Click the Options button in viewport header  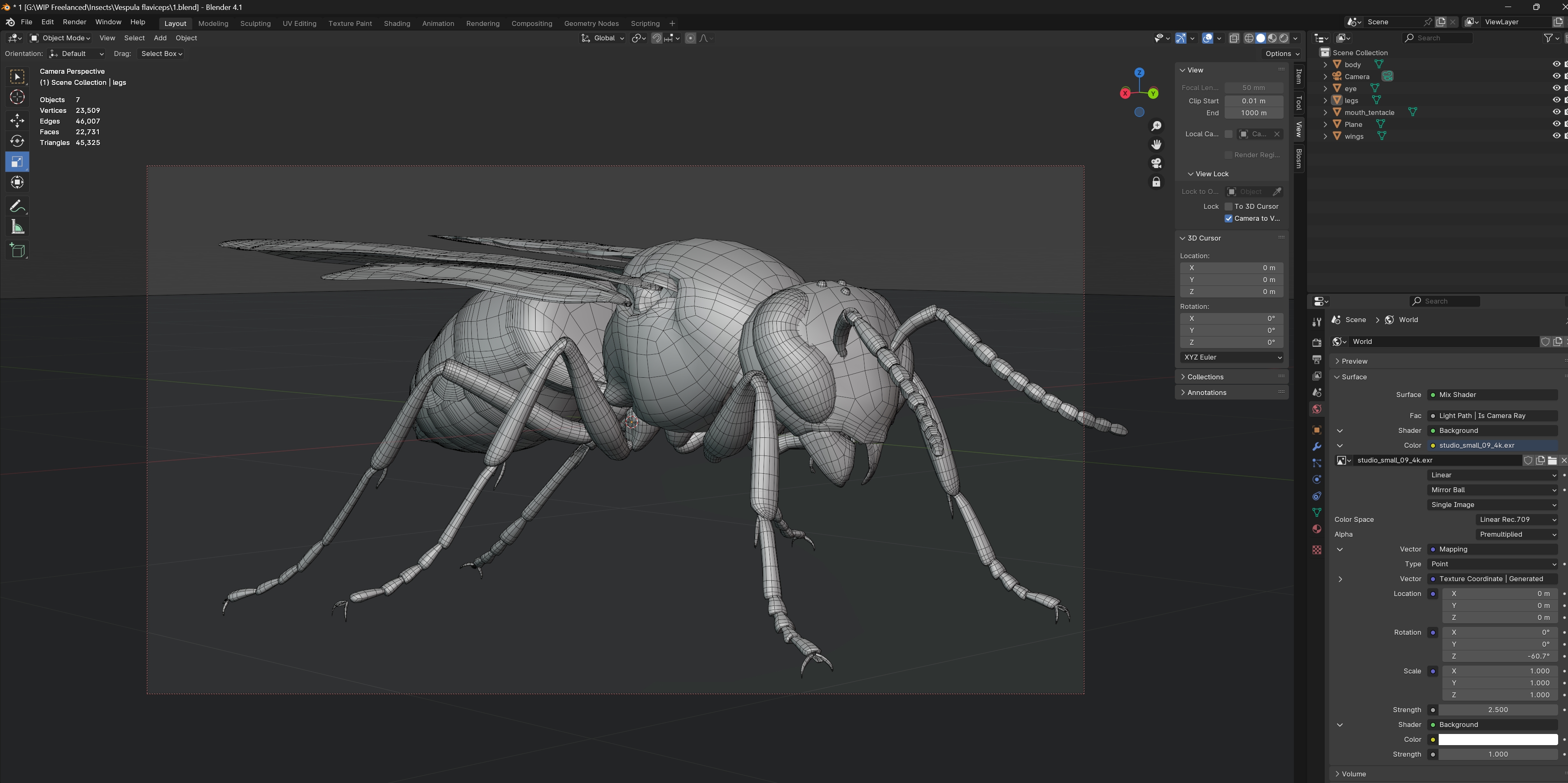(x=1282, y=54)
